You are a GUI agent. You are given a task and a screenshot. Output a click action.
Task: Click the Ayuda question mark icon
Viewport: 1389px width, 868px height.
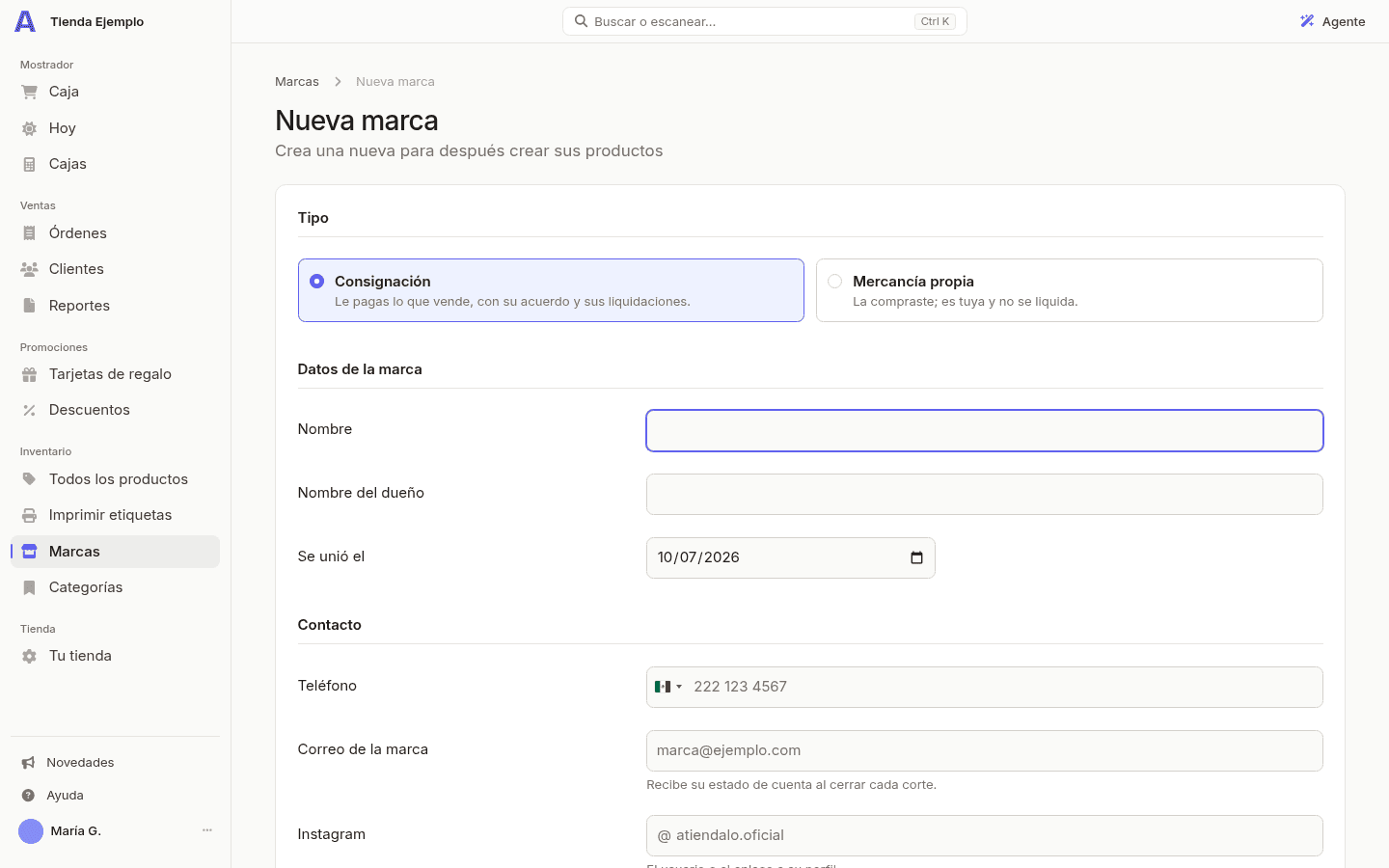(28, 796)
